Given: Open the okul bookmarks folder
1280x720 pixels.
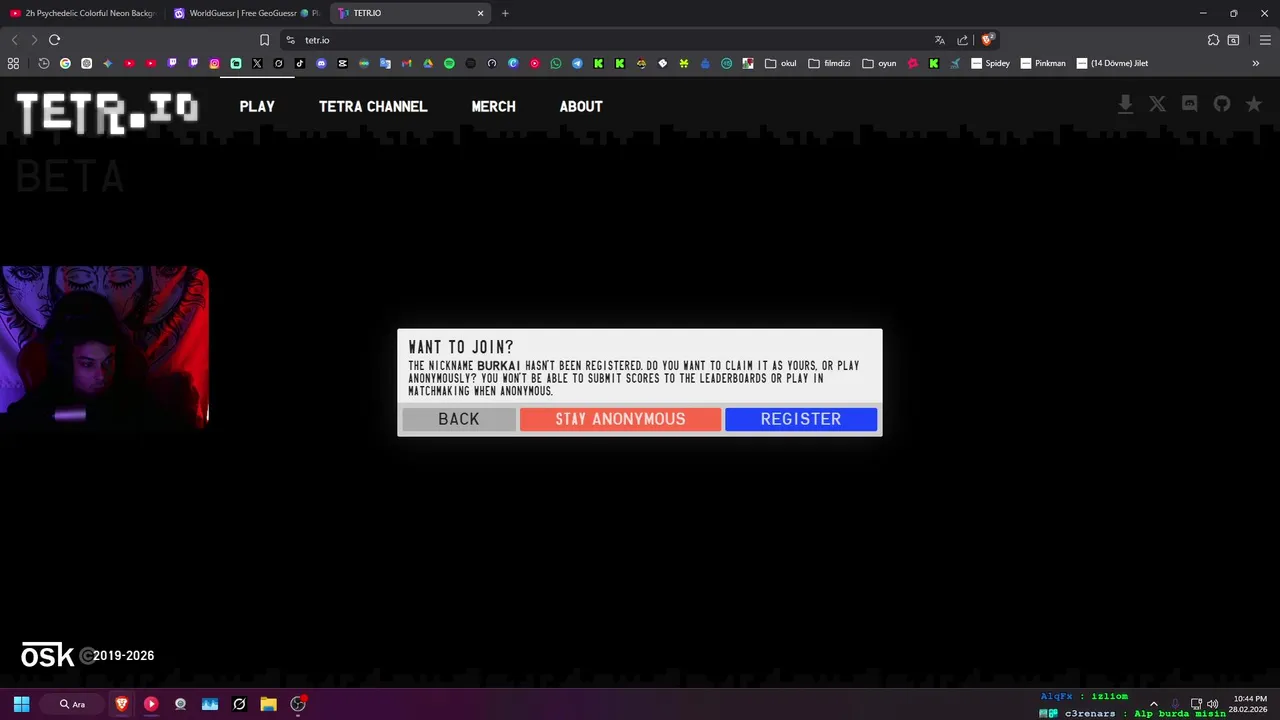Looking at the screenshot, I should pos(781,63).
